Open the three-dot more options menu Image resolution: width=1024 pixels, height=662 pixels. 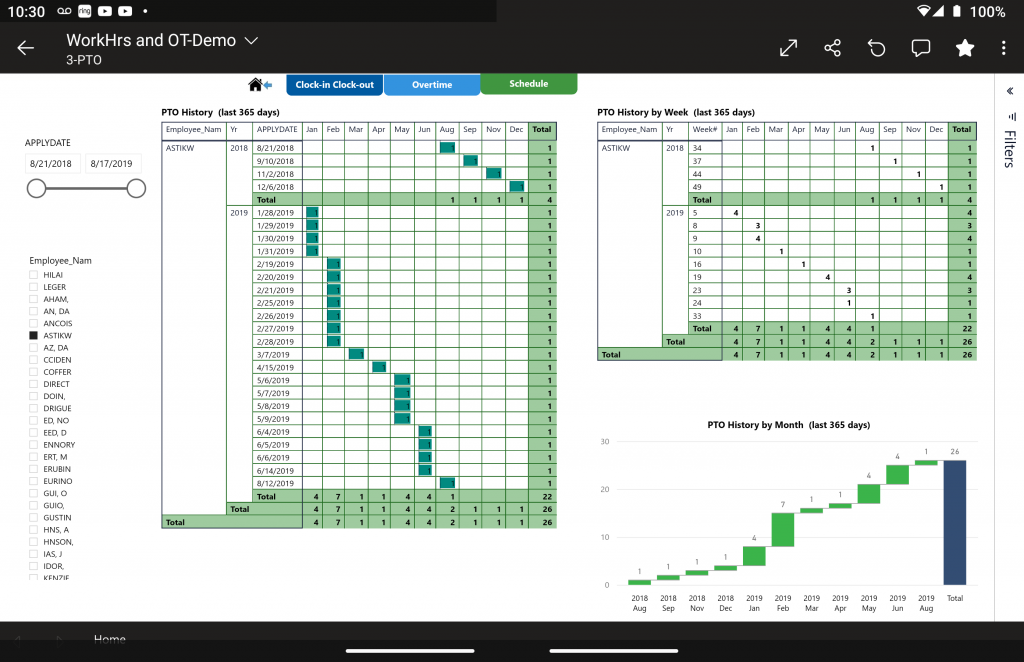1004,48
